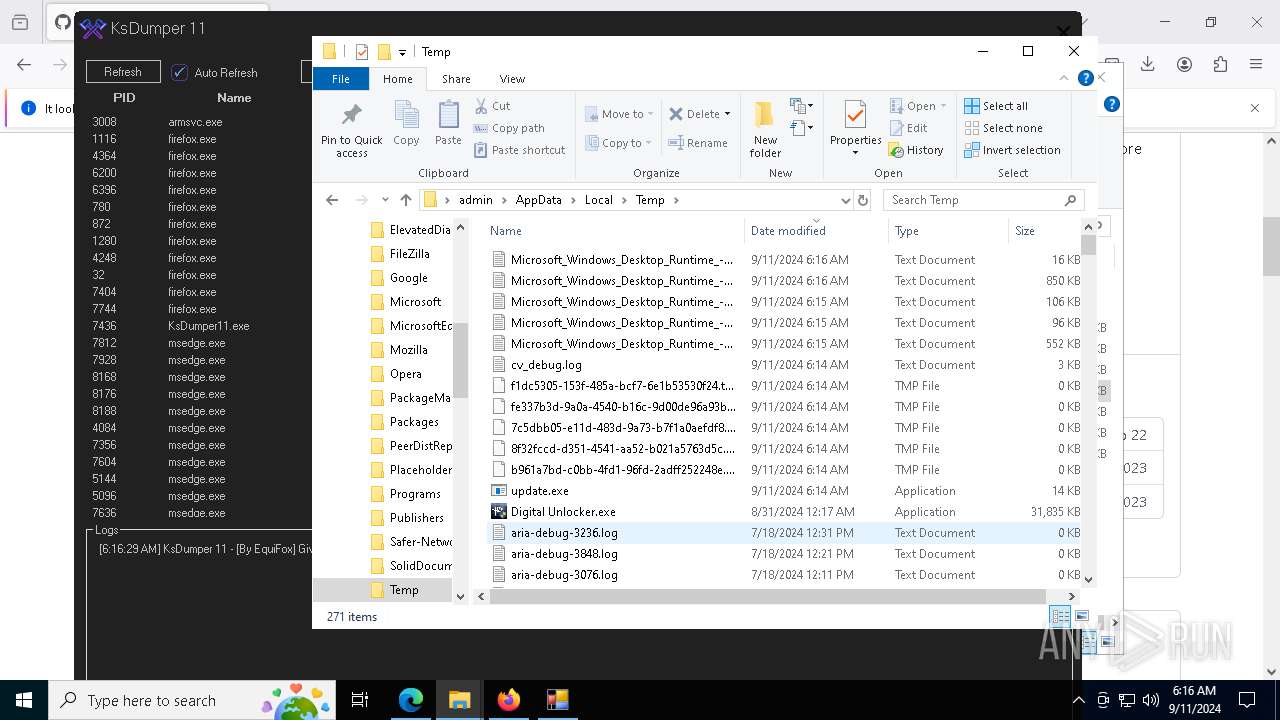This screenshot has width=1280, height=720.
Task: Collapse the ribbon chevron
Action: (x=1064, y=79)
